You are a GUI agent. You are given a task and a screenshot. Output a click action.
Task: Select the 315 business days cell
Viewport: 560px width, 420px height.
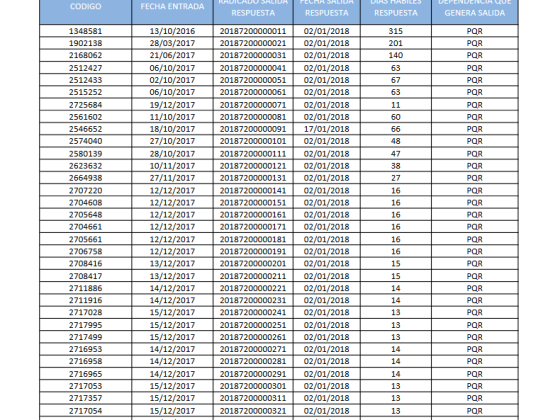pos(396,31)
